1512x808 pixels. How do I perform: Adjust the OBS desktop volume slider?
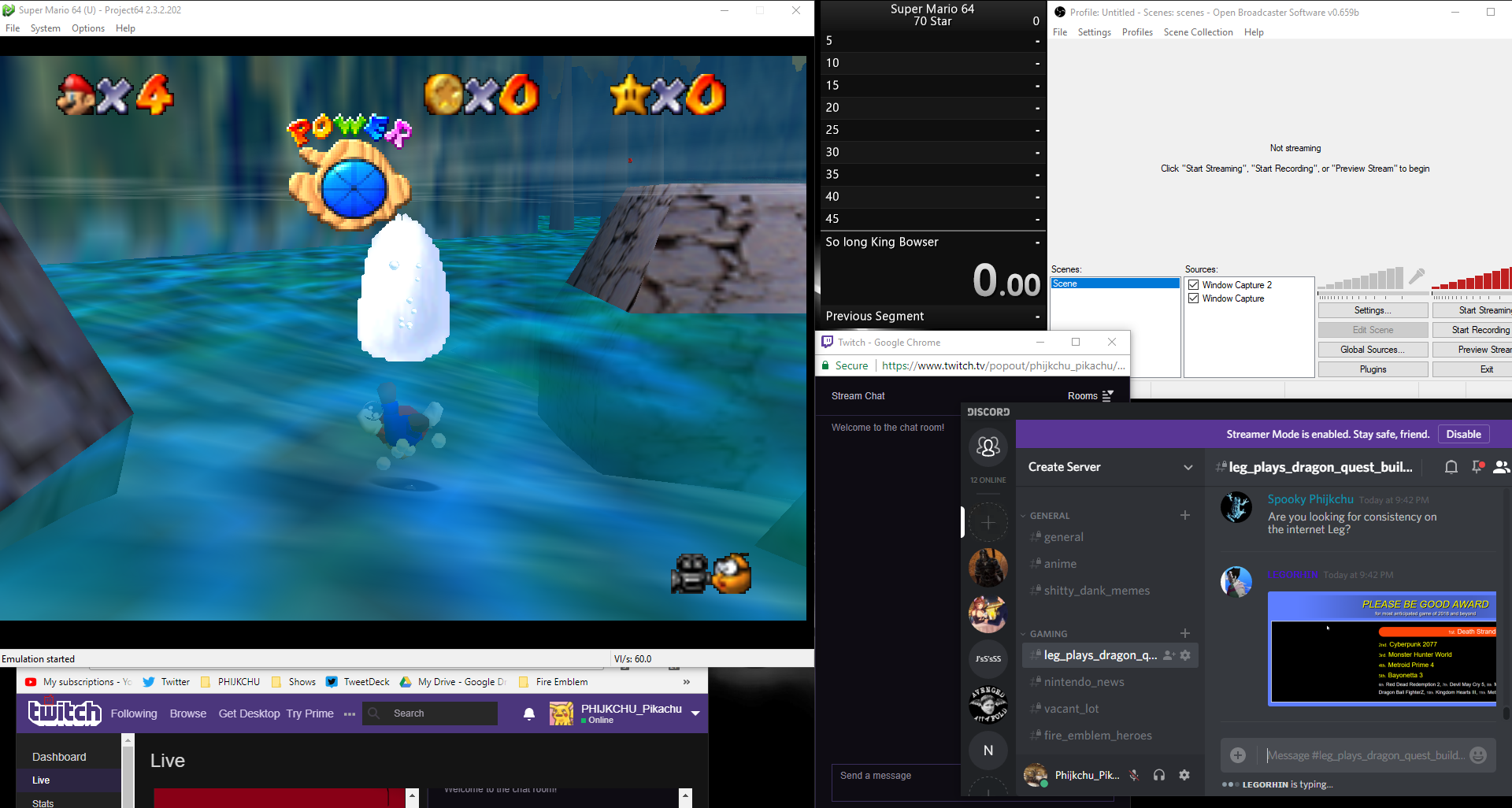coord(1471,278)
